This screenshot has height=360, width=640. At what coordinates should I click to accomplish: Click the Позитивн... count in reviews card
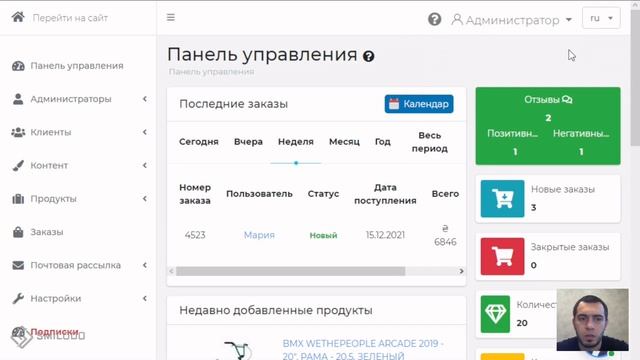point(515,152)
